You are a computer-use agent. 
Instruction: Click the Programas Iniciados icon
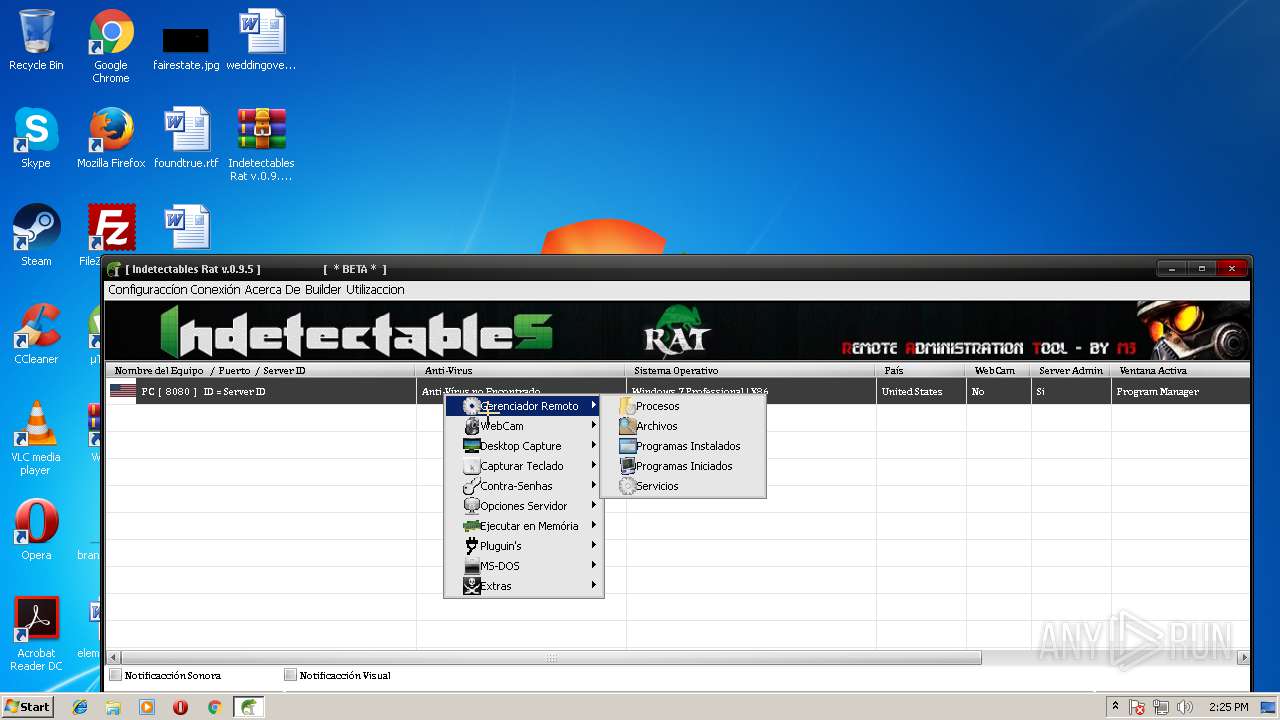coord(627,466)
